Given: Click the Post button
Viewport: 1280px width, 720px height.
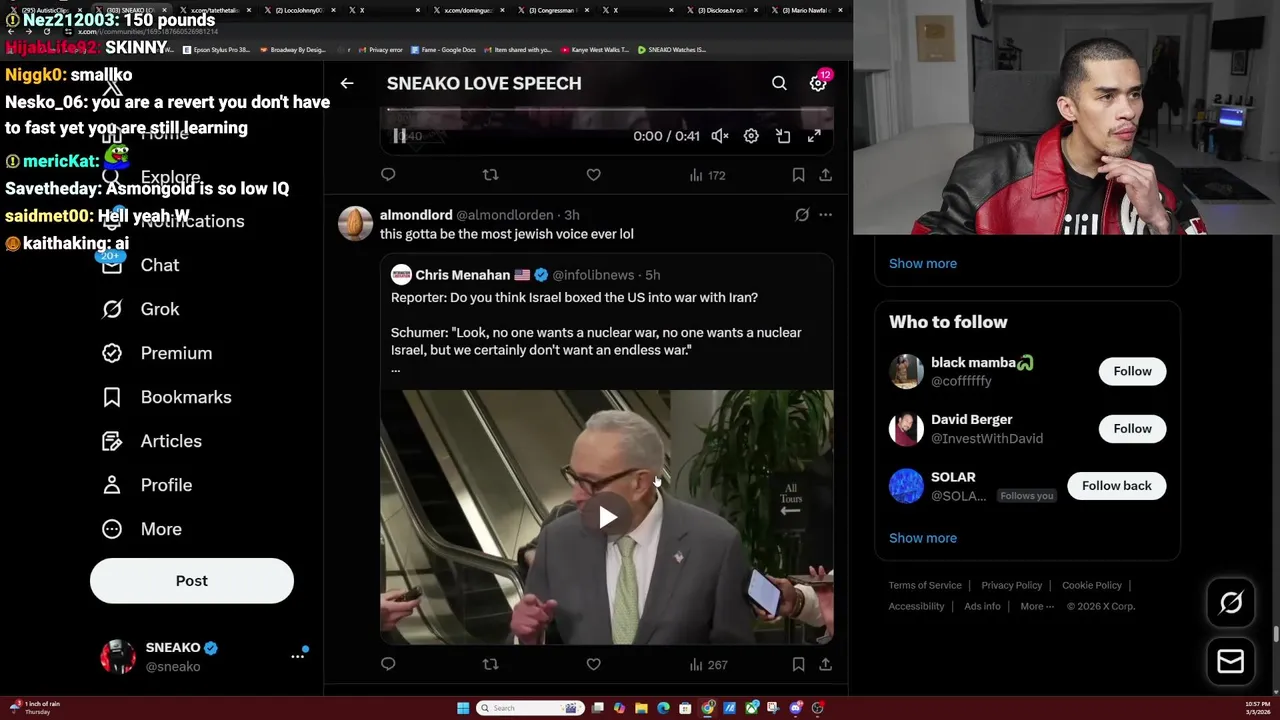Looking at the screenshot, I should [192, 581].
